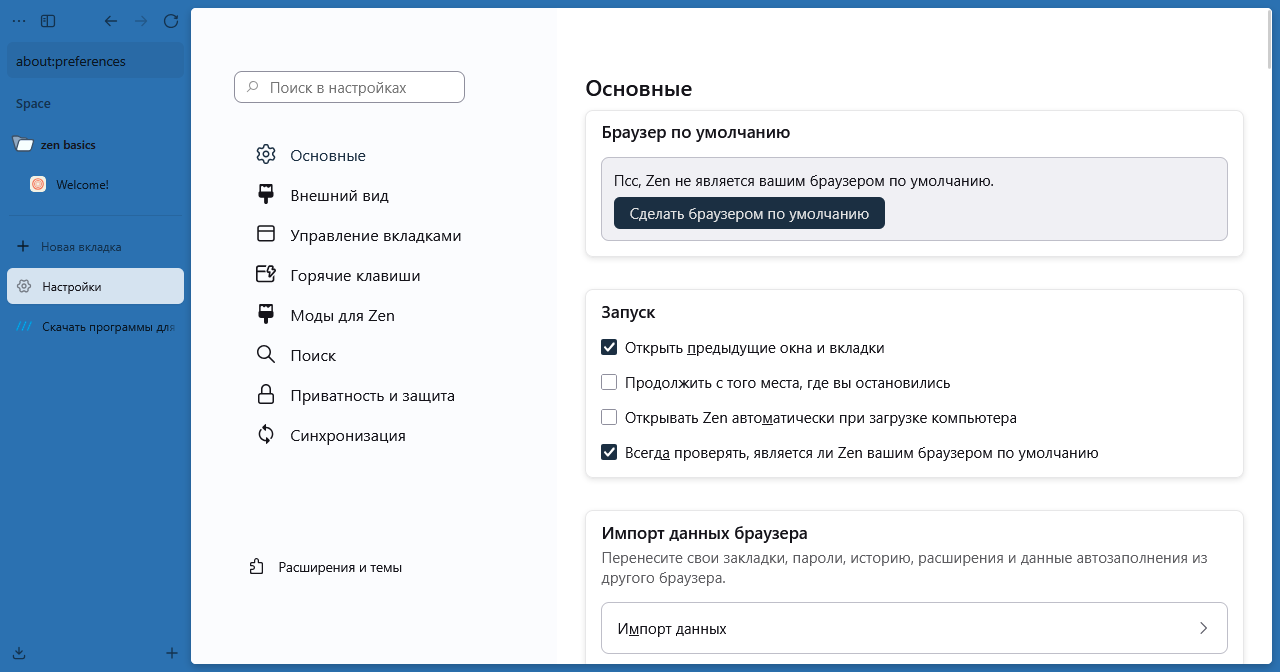Select the Внешний вид appearance icon
Image resolution: width=1280 pixels, height=672 pixels.
[266, 195]
